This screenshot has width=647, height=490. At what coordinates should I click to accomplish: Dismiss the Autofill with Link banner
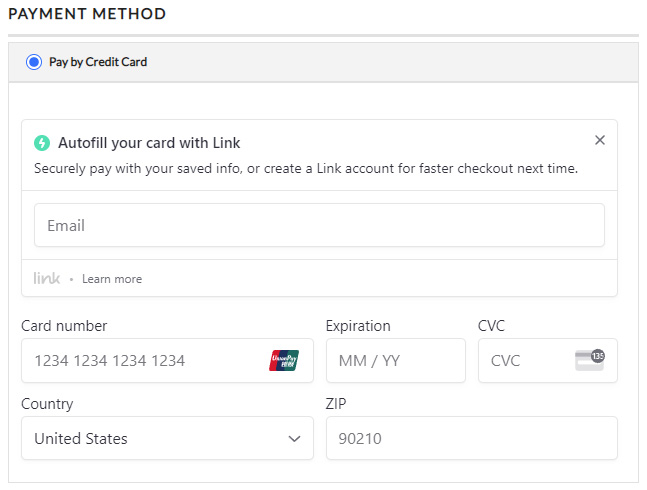[600, 140]
